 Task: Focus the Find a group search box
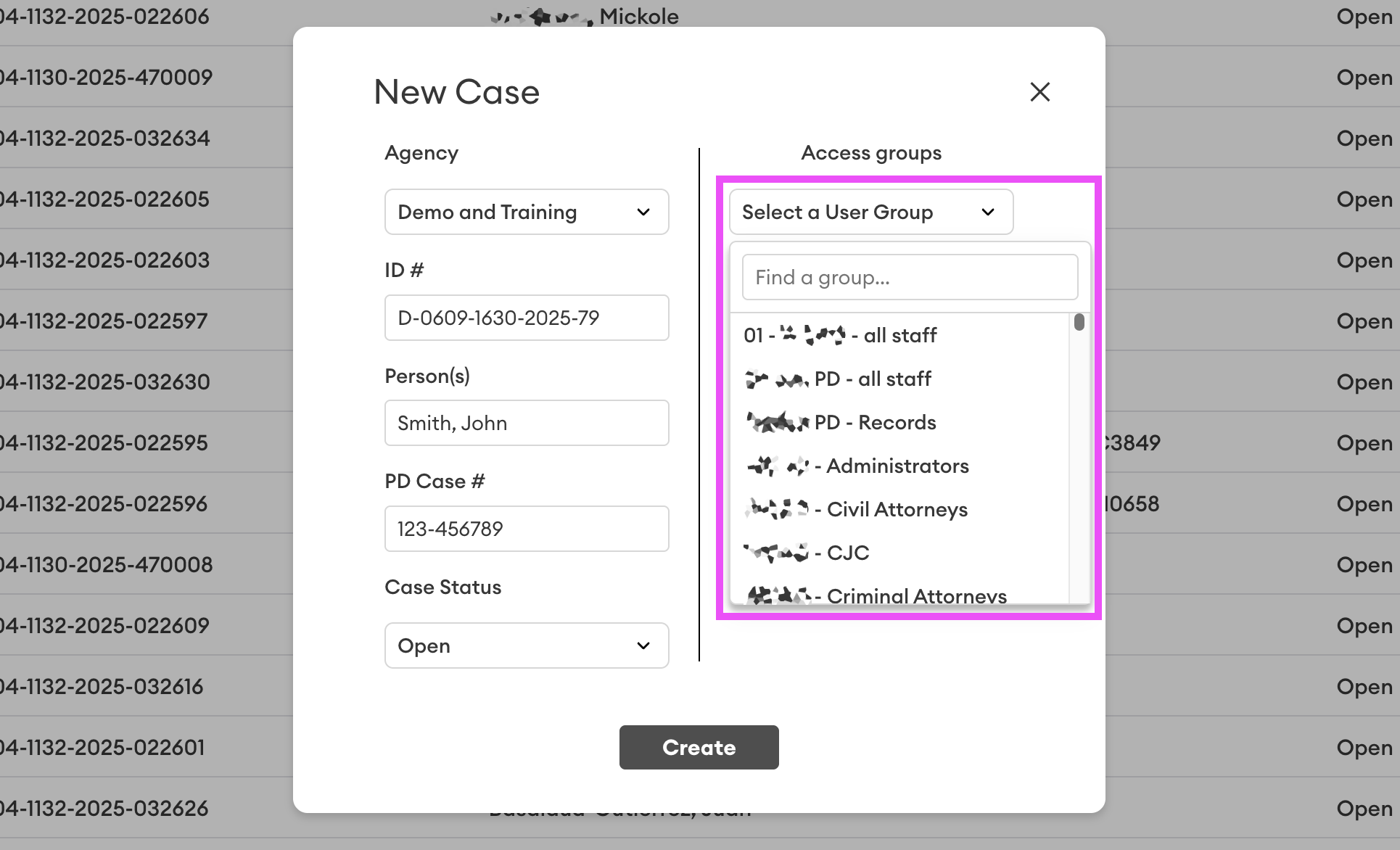pyautogui.click(x=910, y=277)
